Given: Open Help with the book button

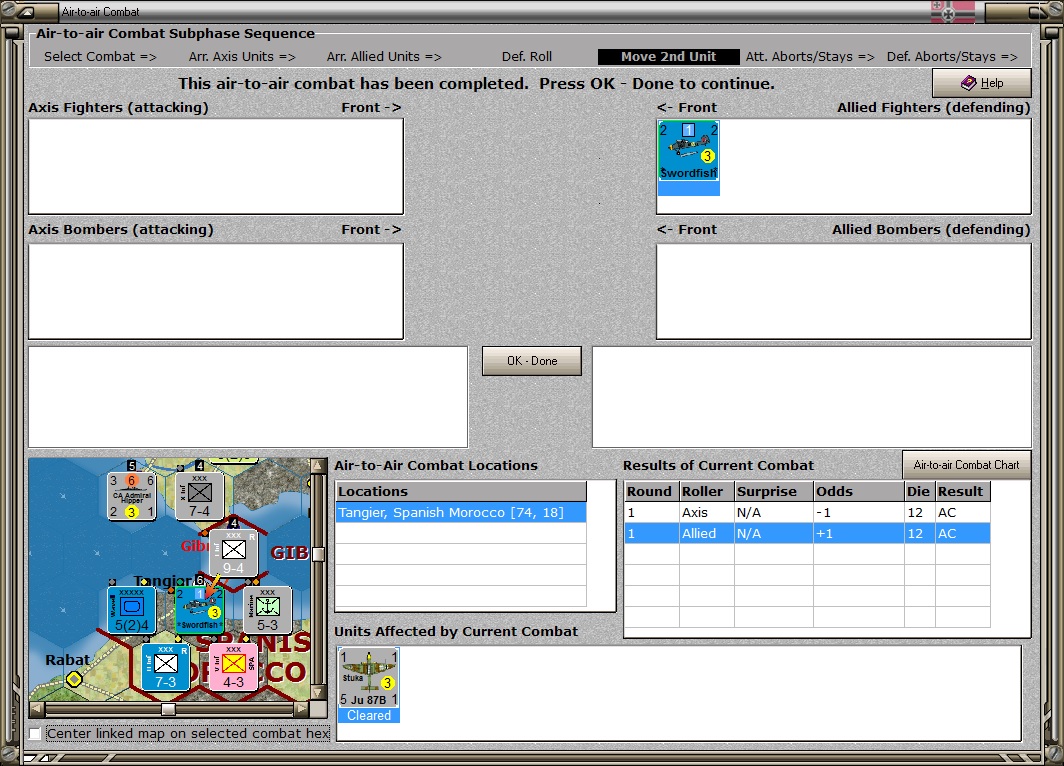Looking at the screenshot, I should pos(981,83).
